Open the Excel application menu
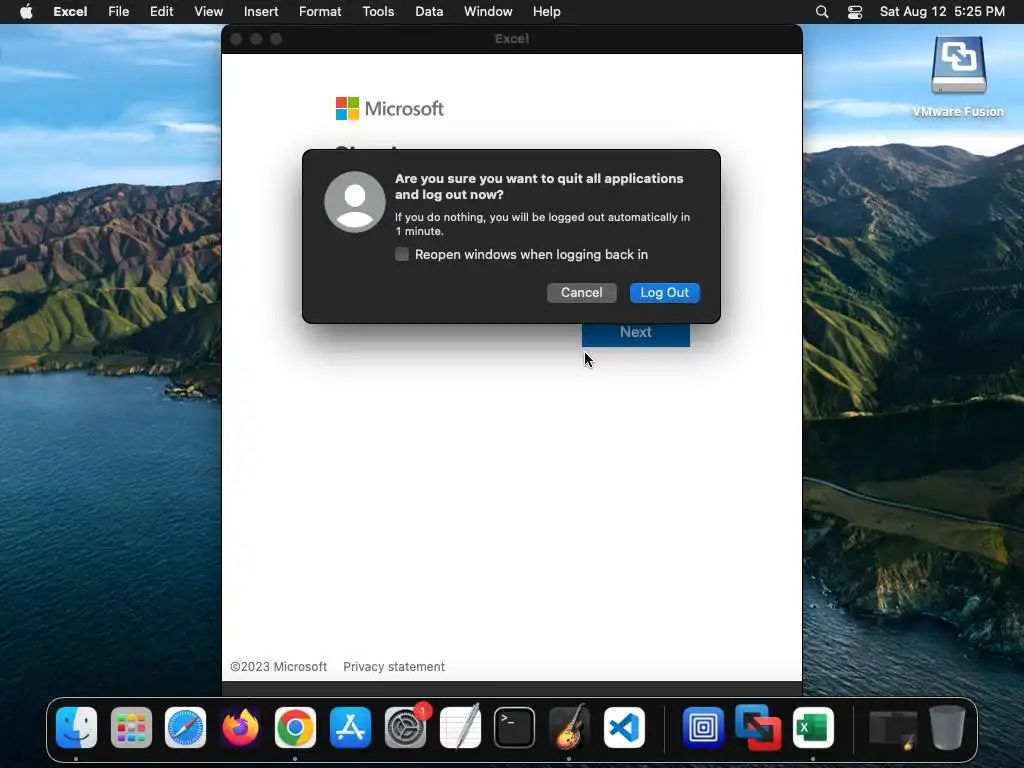Screen dimensions: 1024x768 [x=70, y=12]
